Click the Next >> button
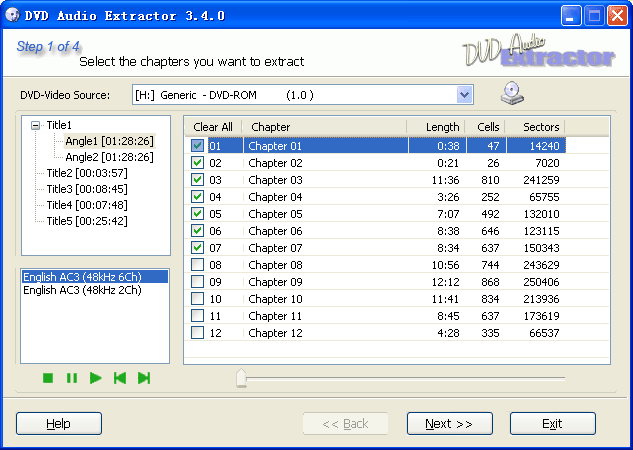 click(450, 423)
